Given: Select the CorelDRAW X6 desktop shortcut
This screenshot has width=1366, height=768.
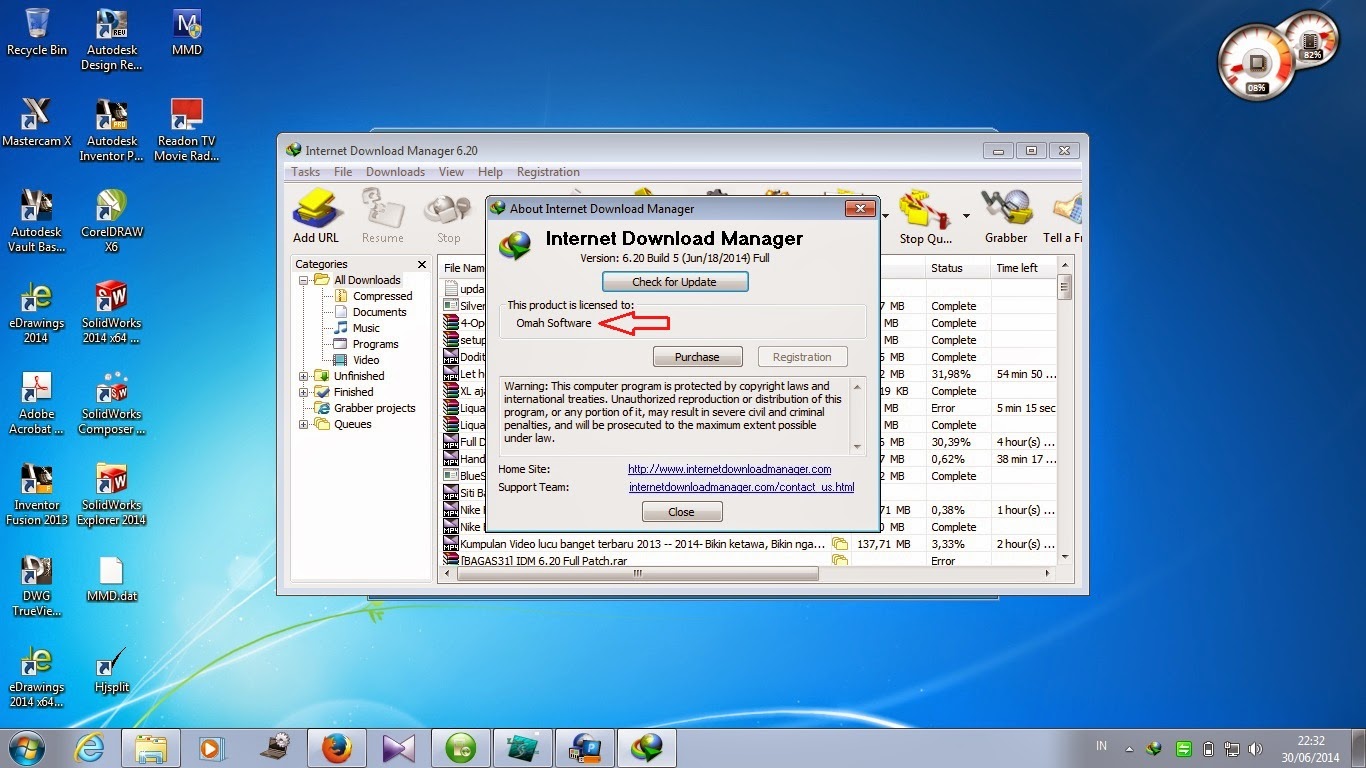Looking at the screenshot, I should 112,221.
